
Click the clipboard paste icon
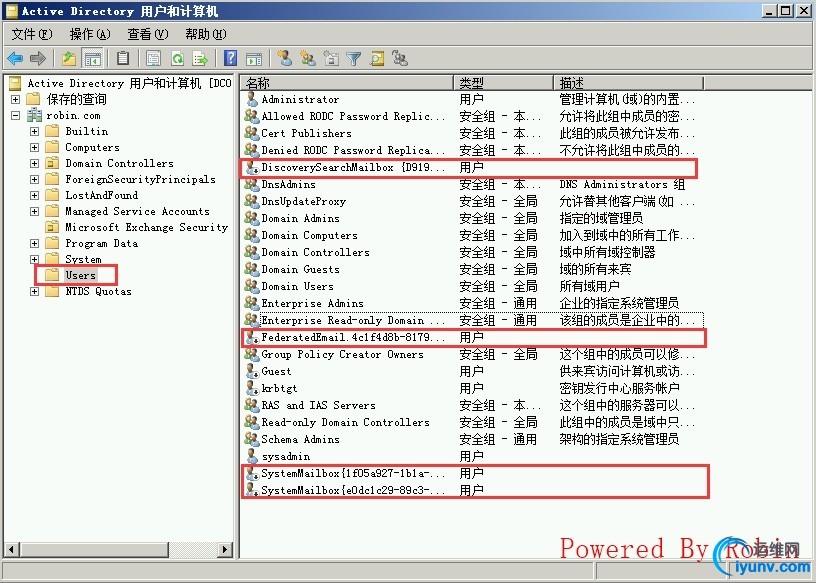click(123, 58)
